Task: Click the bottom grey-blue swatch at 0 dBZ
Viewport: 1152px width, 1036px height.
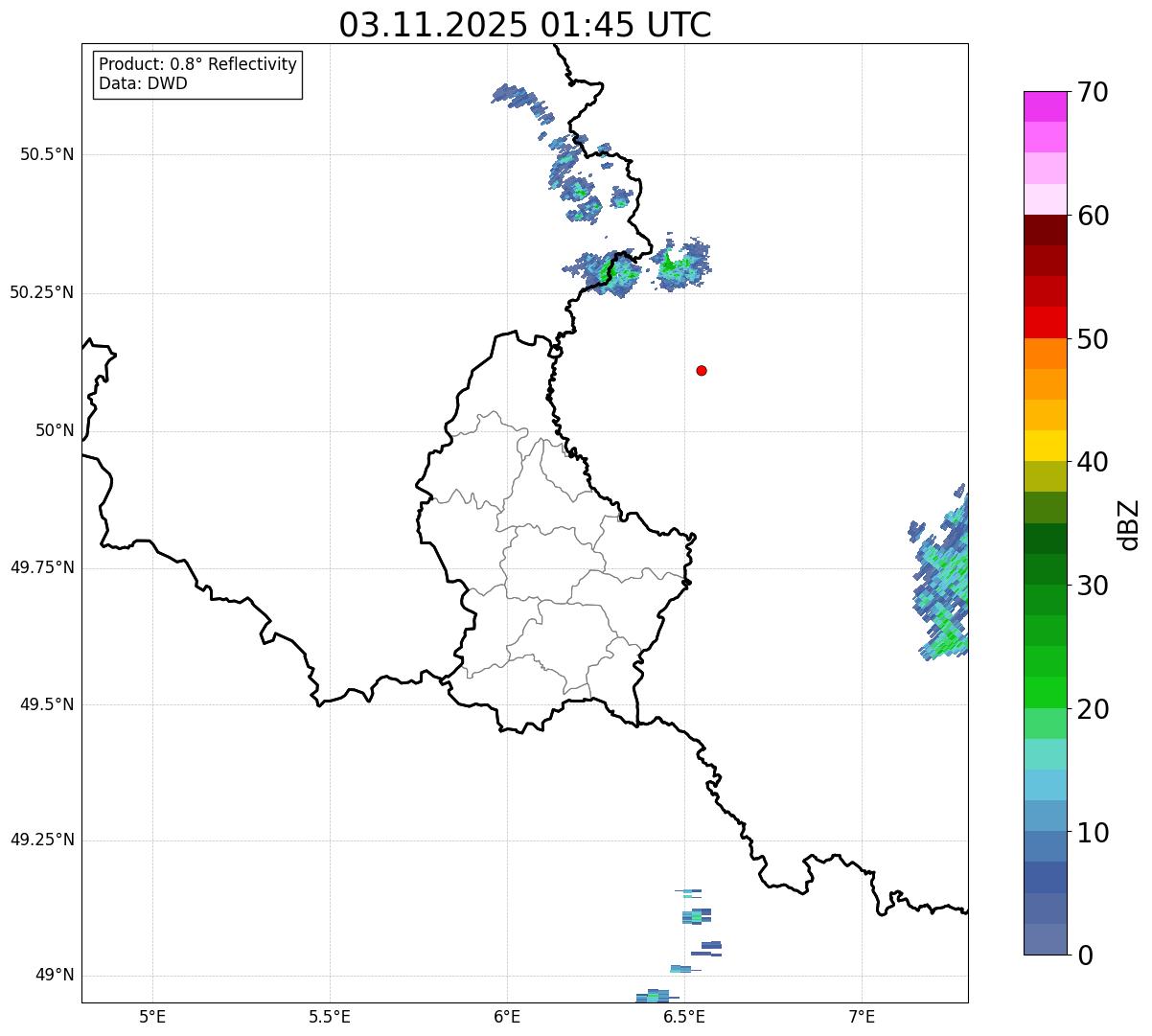Action: coord(1046,939)
